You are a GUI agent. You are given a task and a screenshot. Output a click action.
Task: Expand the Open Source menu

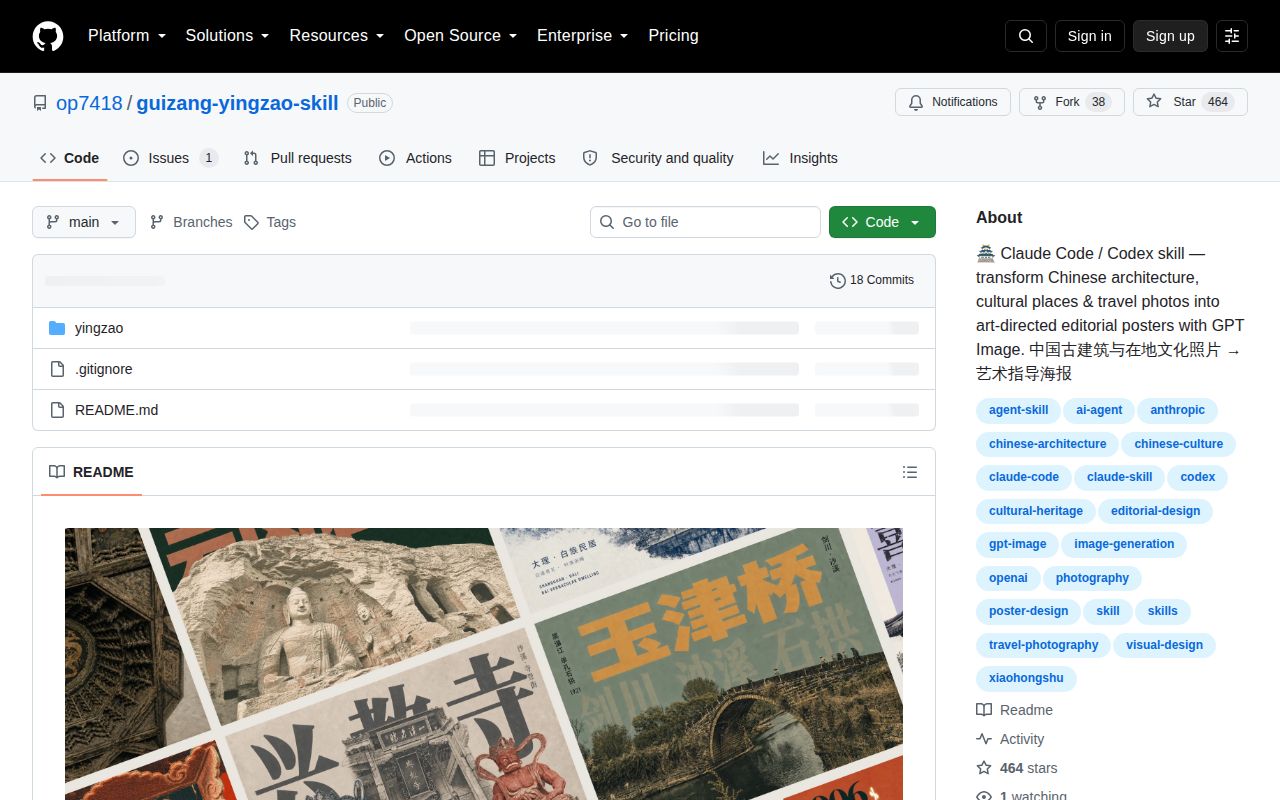(460, 36)
